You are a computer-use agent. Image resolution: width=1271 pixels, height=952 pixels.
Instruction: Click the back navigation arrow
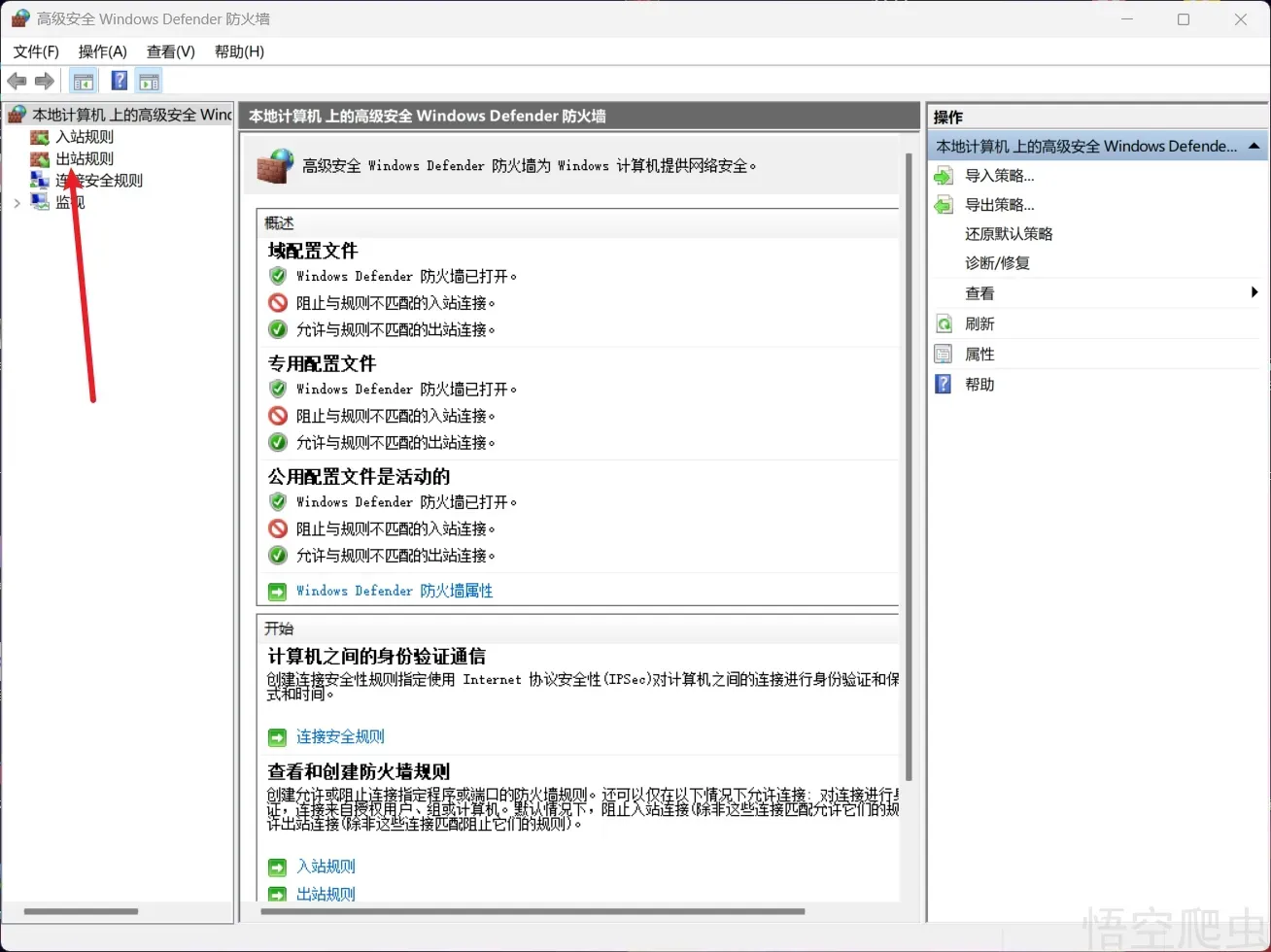[x=17, y=81]
